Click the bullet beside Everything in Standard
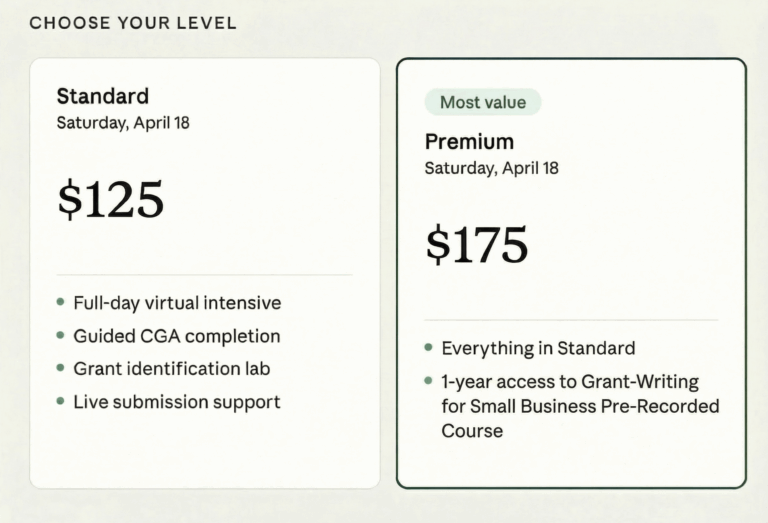The image size is (768, 523). coord(429,348)
